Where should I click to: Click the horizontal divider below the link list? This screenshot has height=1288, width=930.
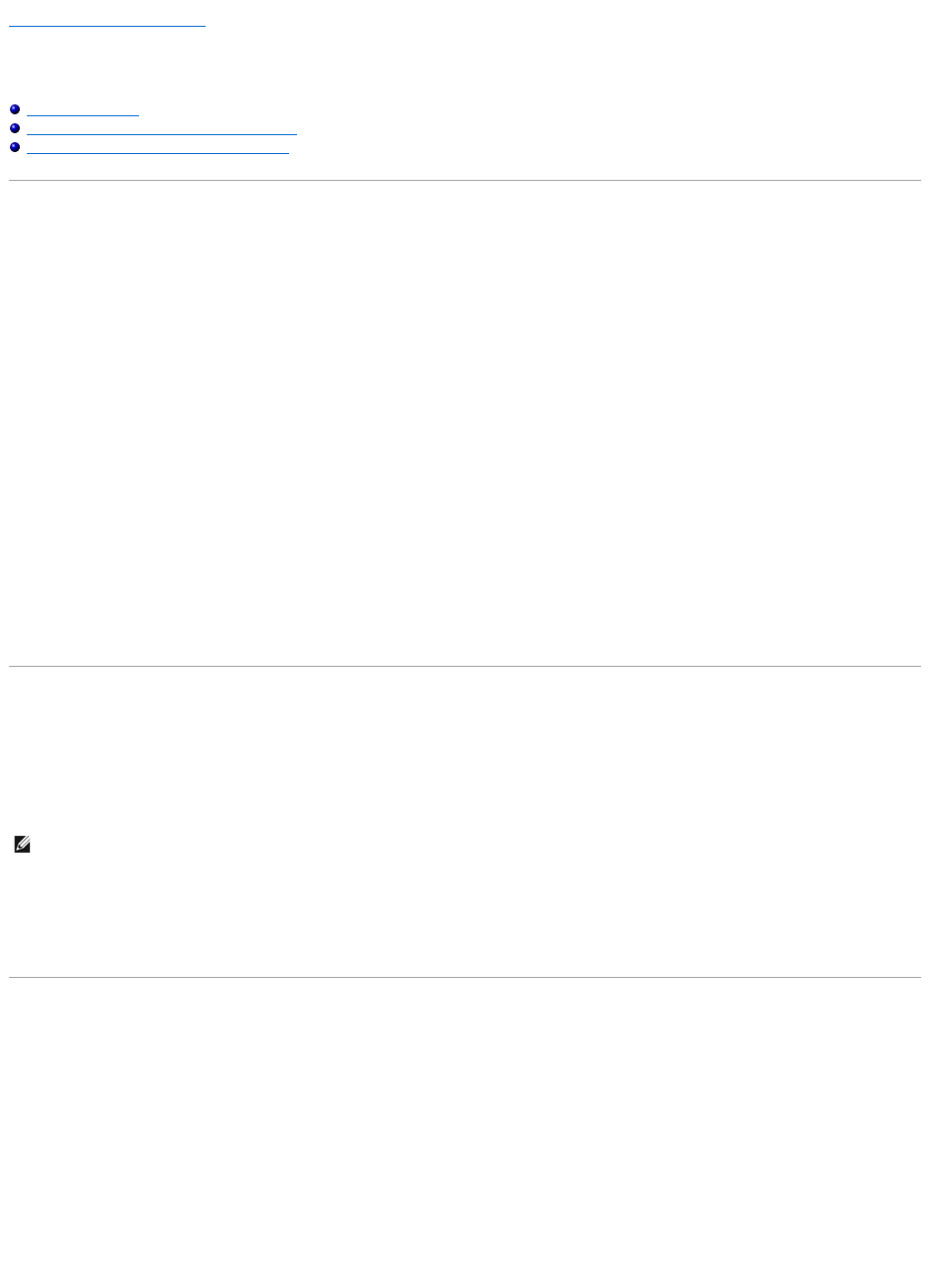465,180
